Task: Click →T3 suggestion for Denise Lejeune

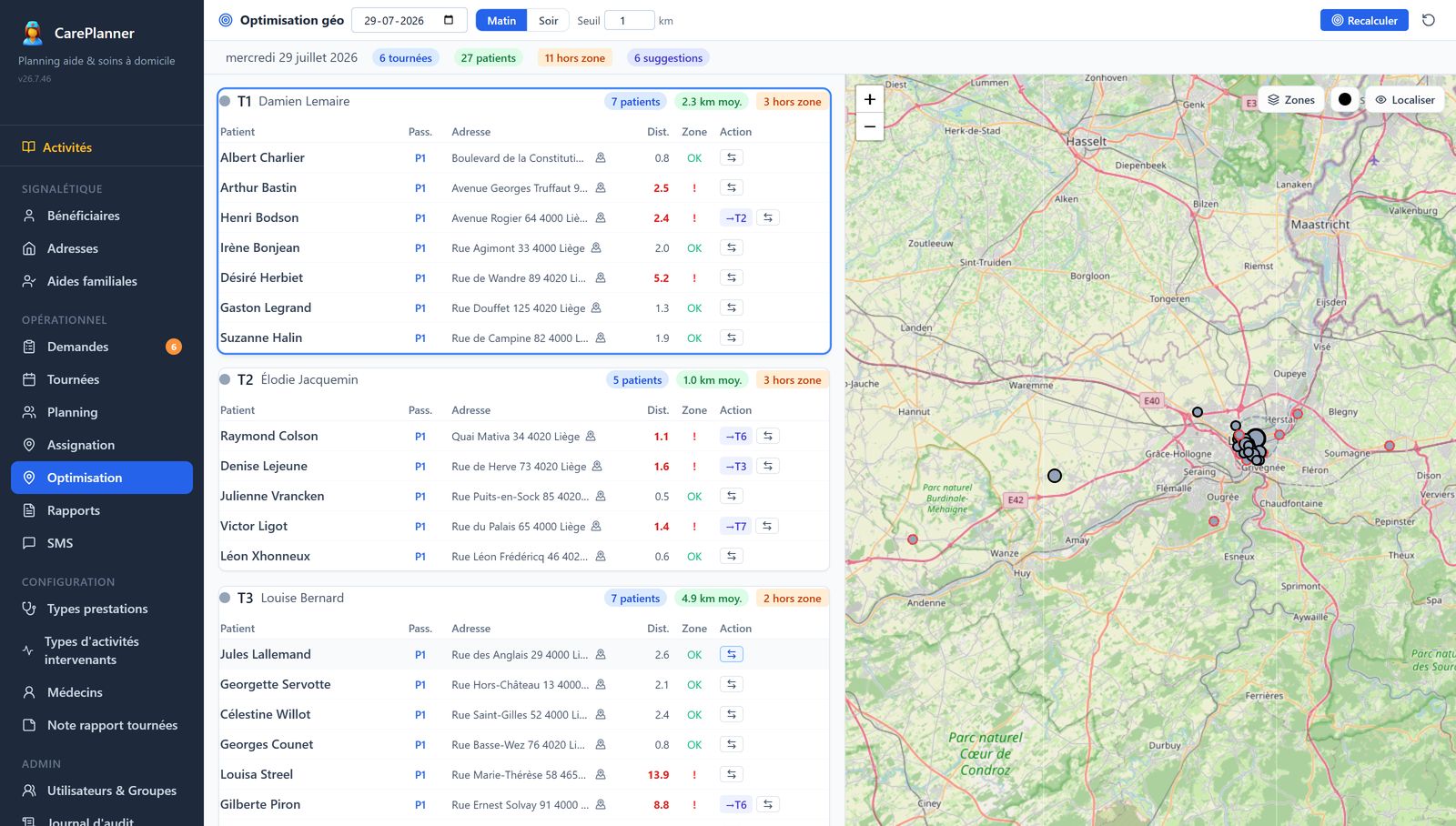Action: (735, 466)
